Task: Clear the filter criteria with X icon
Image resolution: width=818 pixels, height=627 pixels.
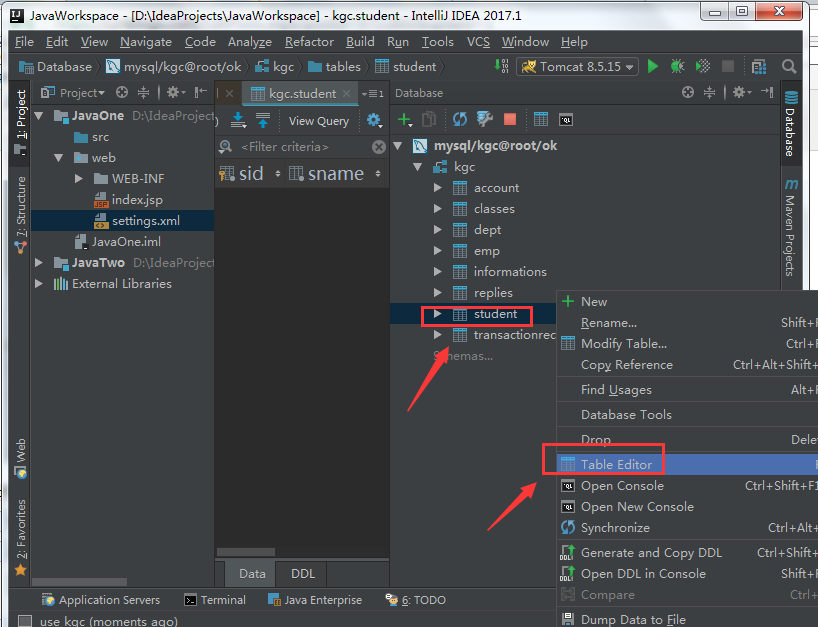Action: (x=379, y=147)
